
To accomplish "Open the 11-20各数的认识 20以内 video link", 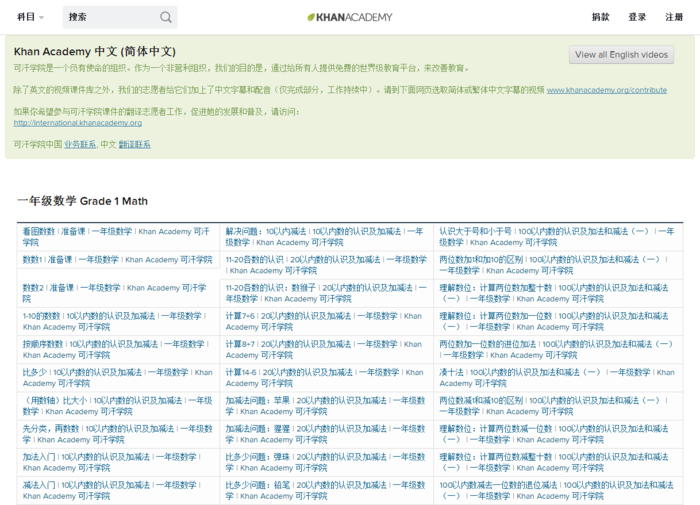I will pos(326,265).
